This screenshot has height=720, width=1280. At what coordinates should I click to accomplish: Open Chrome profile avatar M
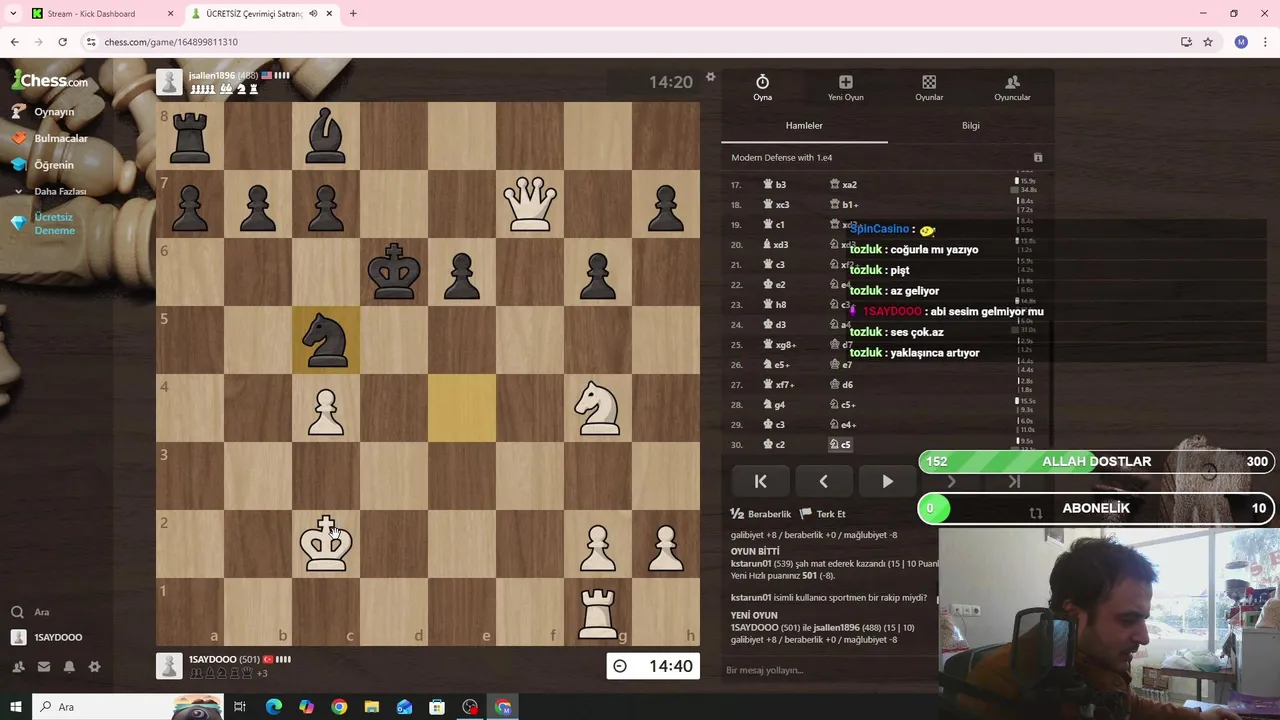point(1241,42)
